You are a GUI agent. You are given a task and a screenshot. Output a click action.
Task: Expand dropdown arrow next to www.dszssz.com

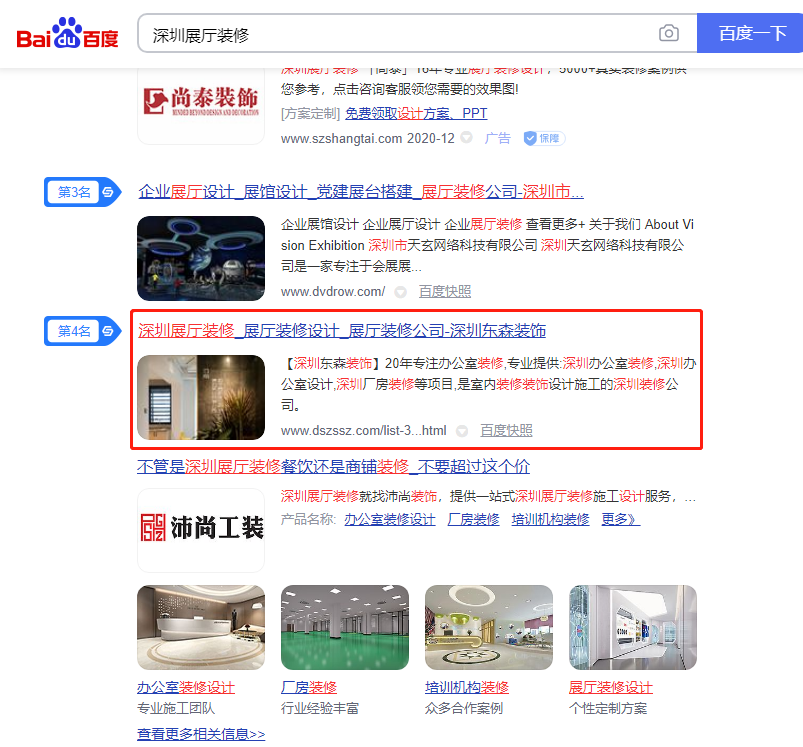[x=462, y=431]
